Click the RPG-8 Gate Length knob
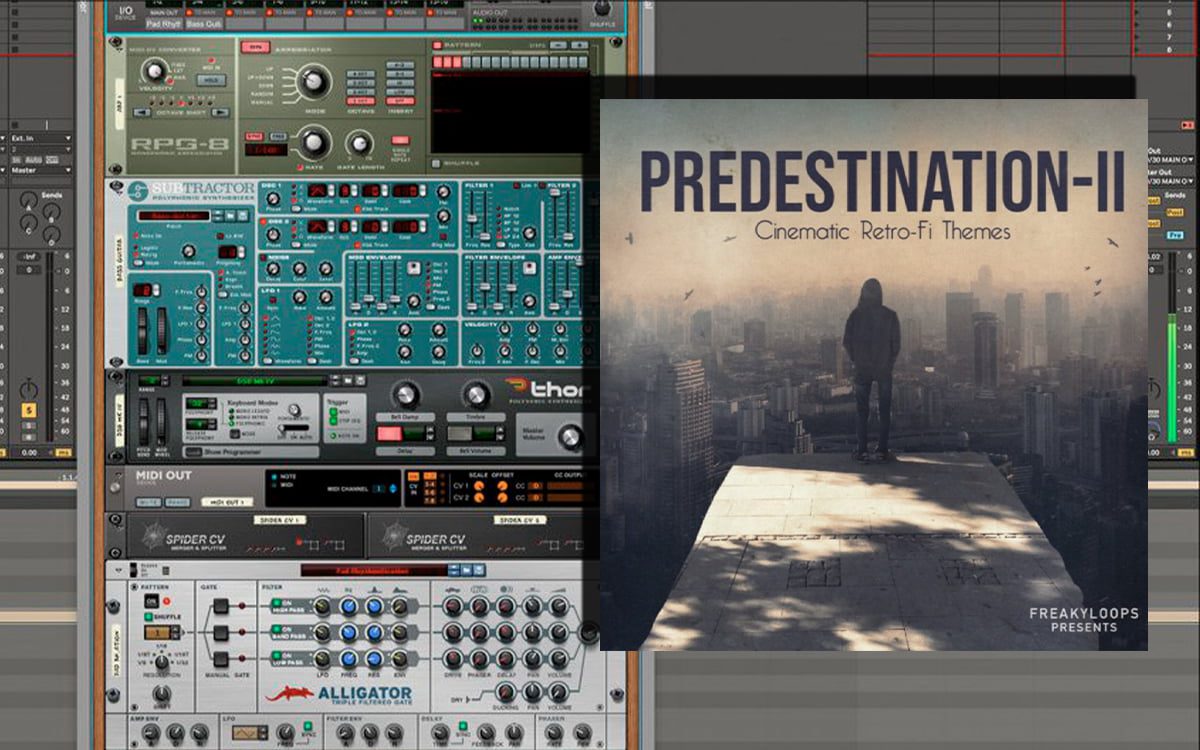The height and width of the screenshot is (750, 1200). [x=360, y=143]
